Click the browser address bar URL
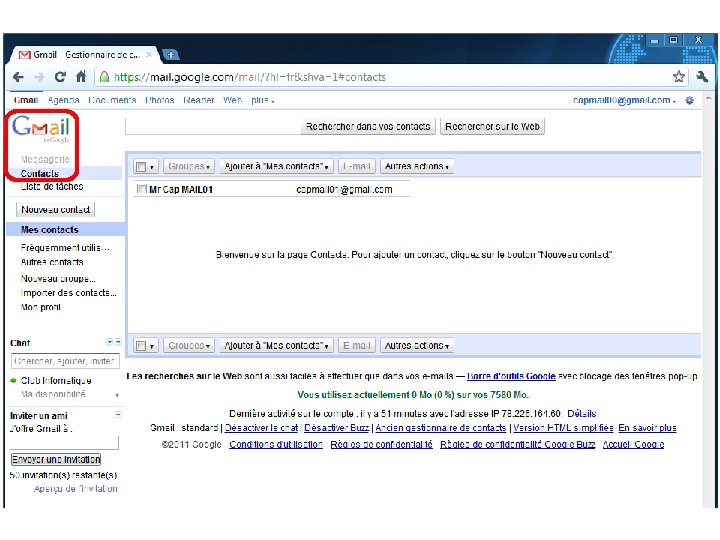This screenshot has width=720, height=540. coord(250,77)
